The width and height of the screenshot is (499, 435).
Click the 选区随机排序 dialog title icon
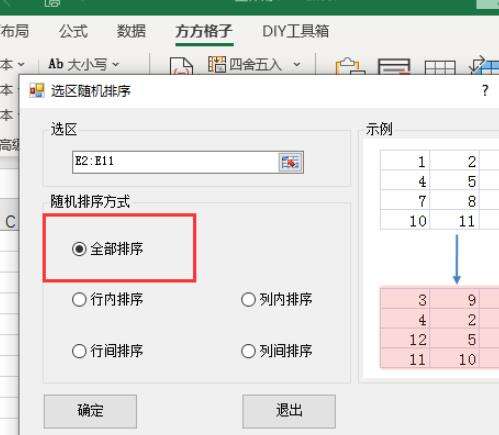tap(37, 90)
